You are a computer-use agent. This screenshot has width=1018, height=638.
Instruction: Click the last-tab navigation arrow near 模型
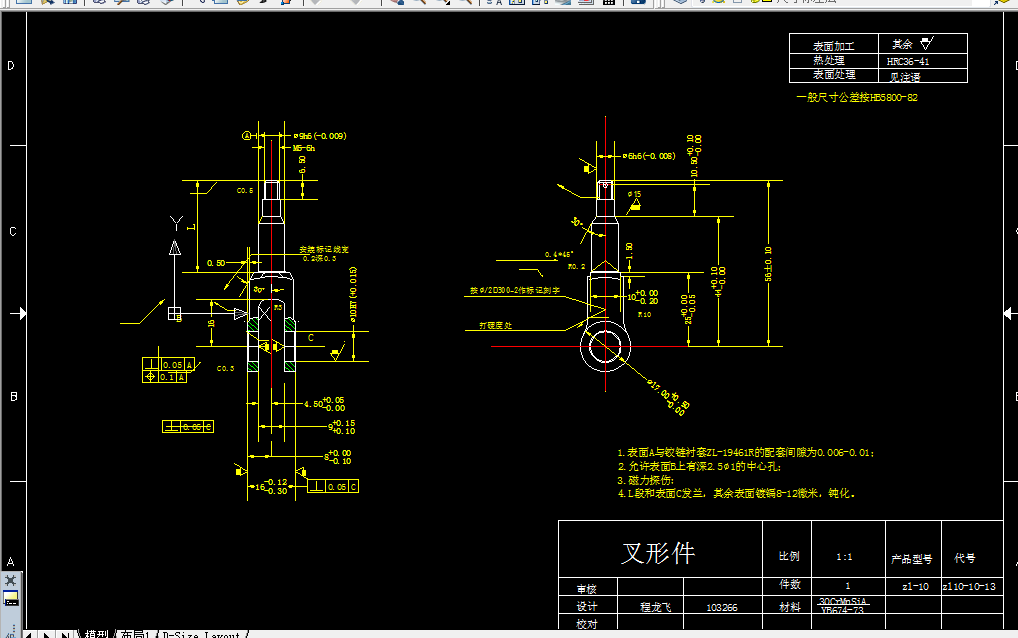(66, 632)
